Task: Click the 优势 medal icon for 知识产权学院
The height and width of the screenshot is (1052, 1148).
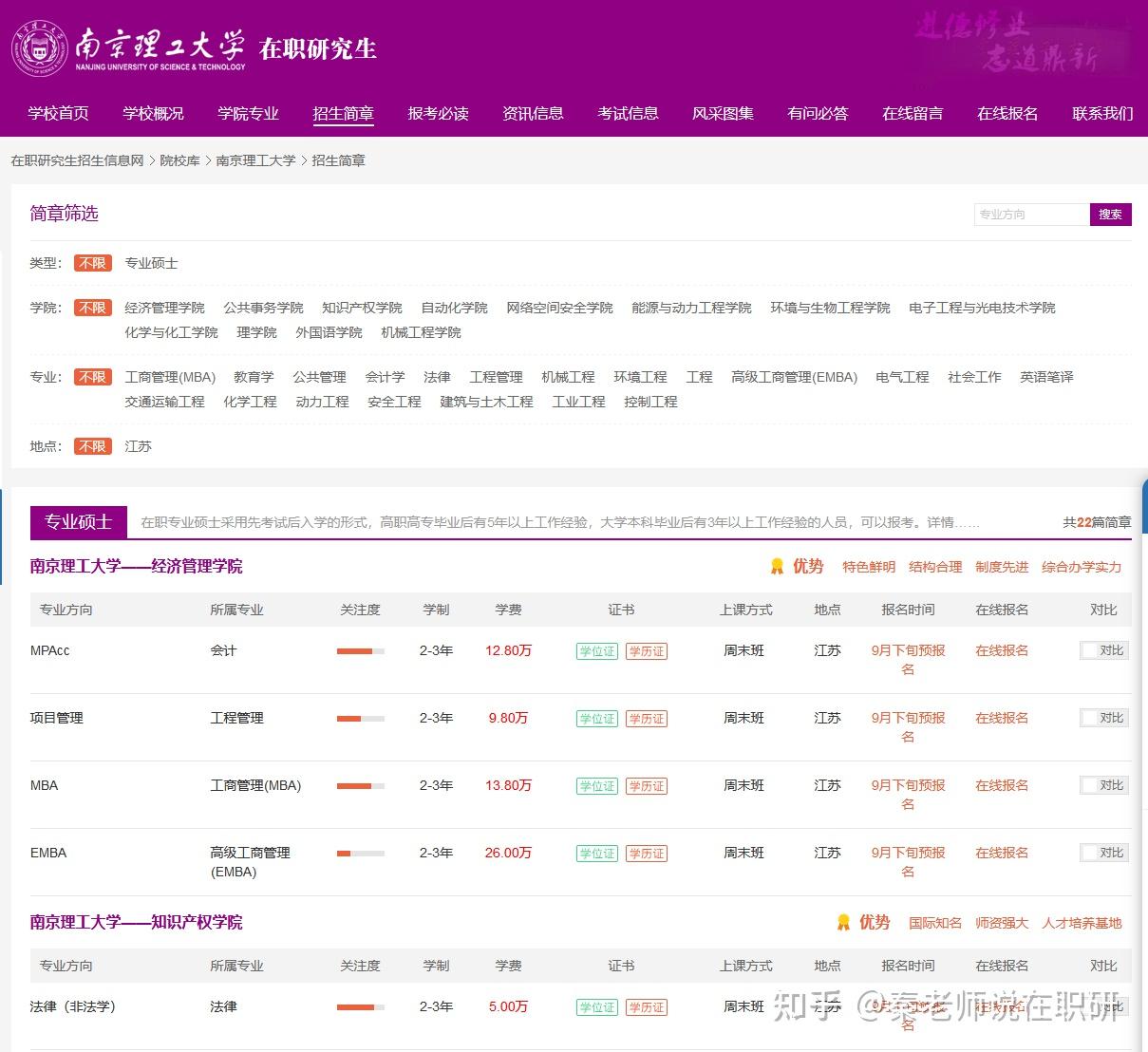Action: point(843,923)
